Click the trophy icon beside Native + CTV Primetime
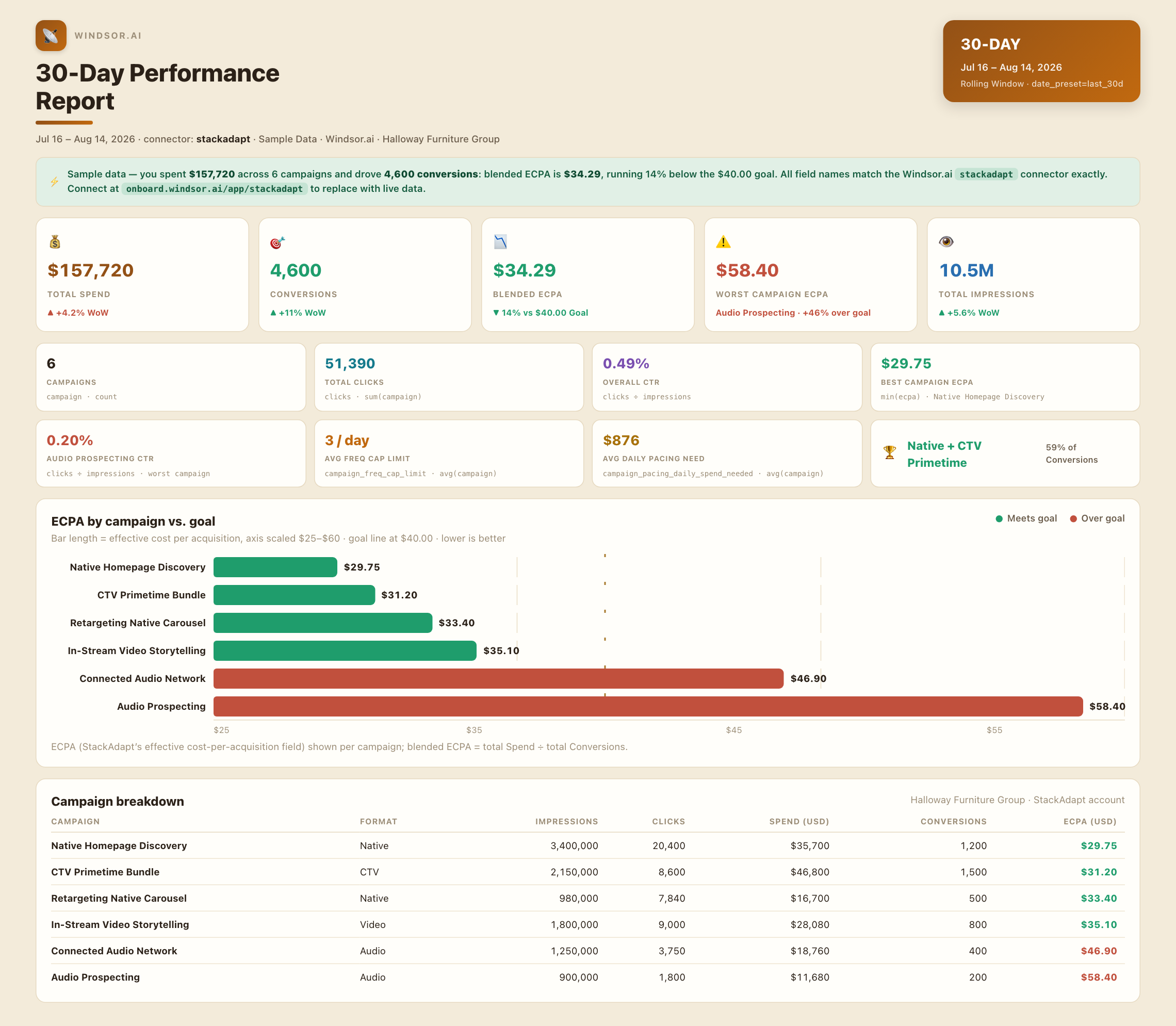This screenshot has width=1176, height=1026. coord(890,452)
